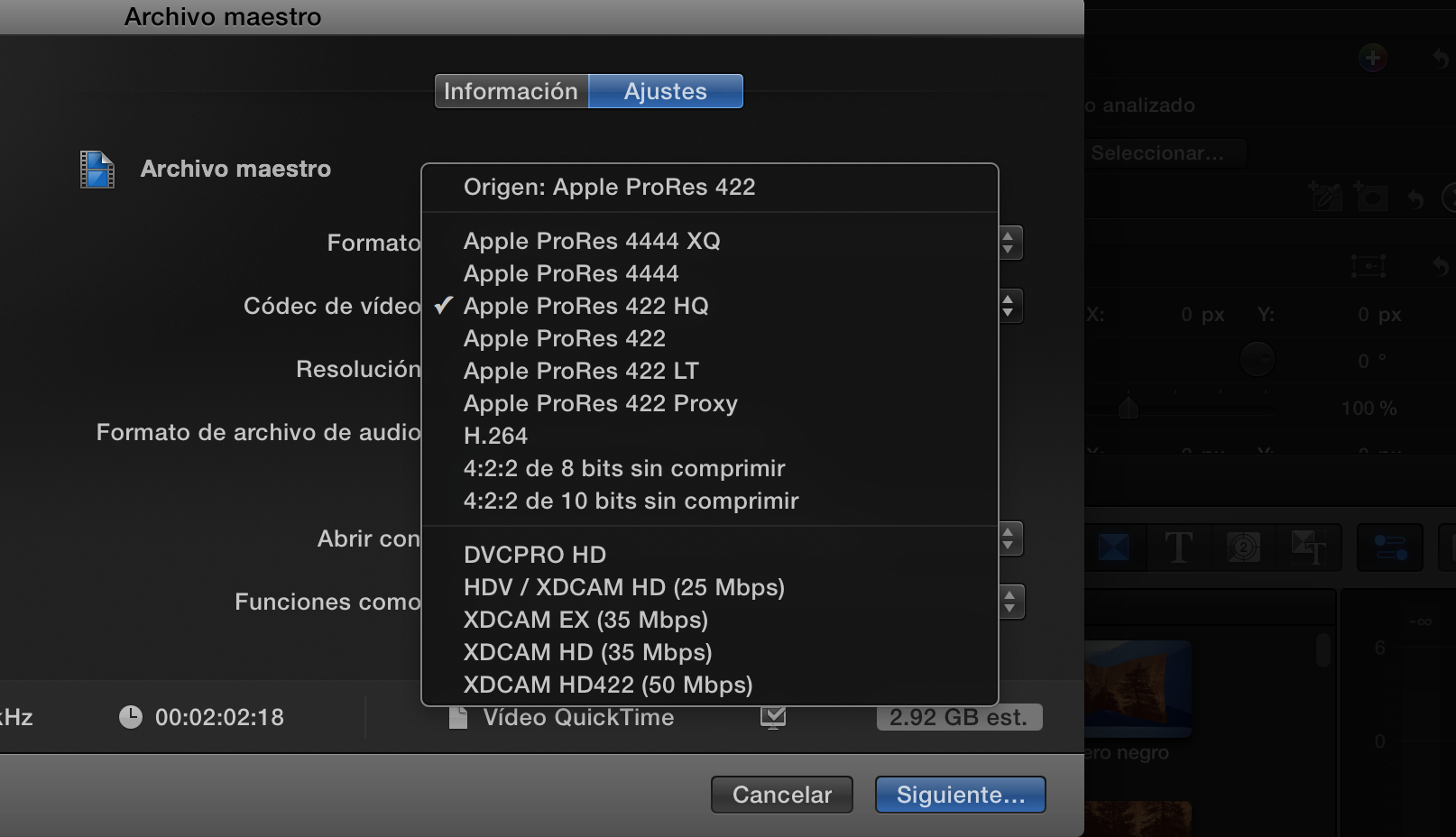Open the Transitions browser bowtie icon

coord(1113,547)
